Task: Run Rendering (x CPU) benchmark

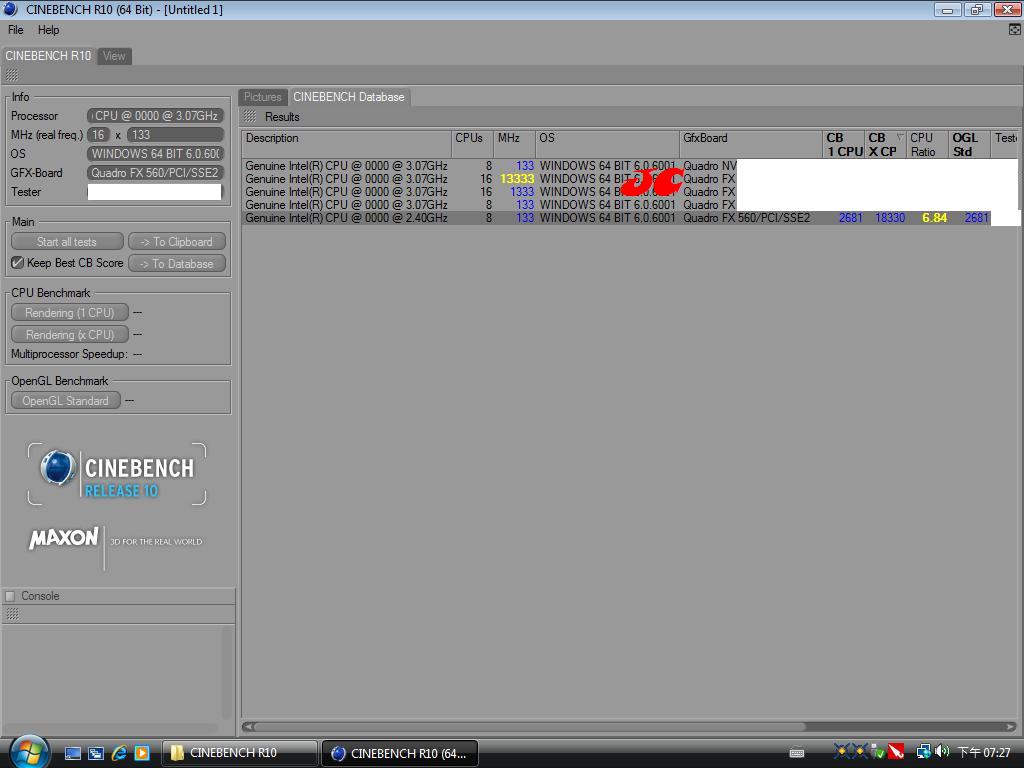Action: pos(69,335)
